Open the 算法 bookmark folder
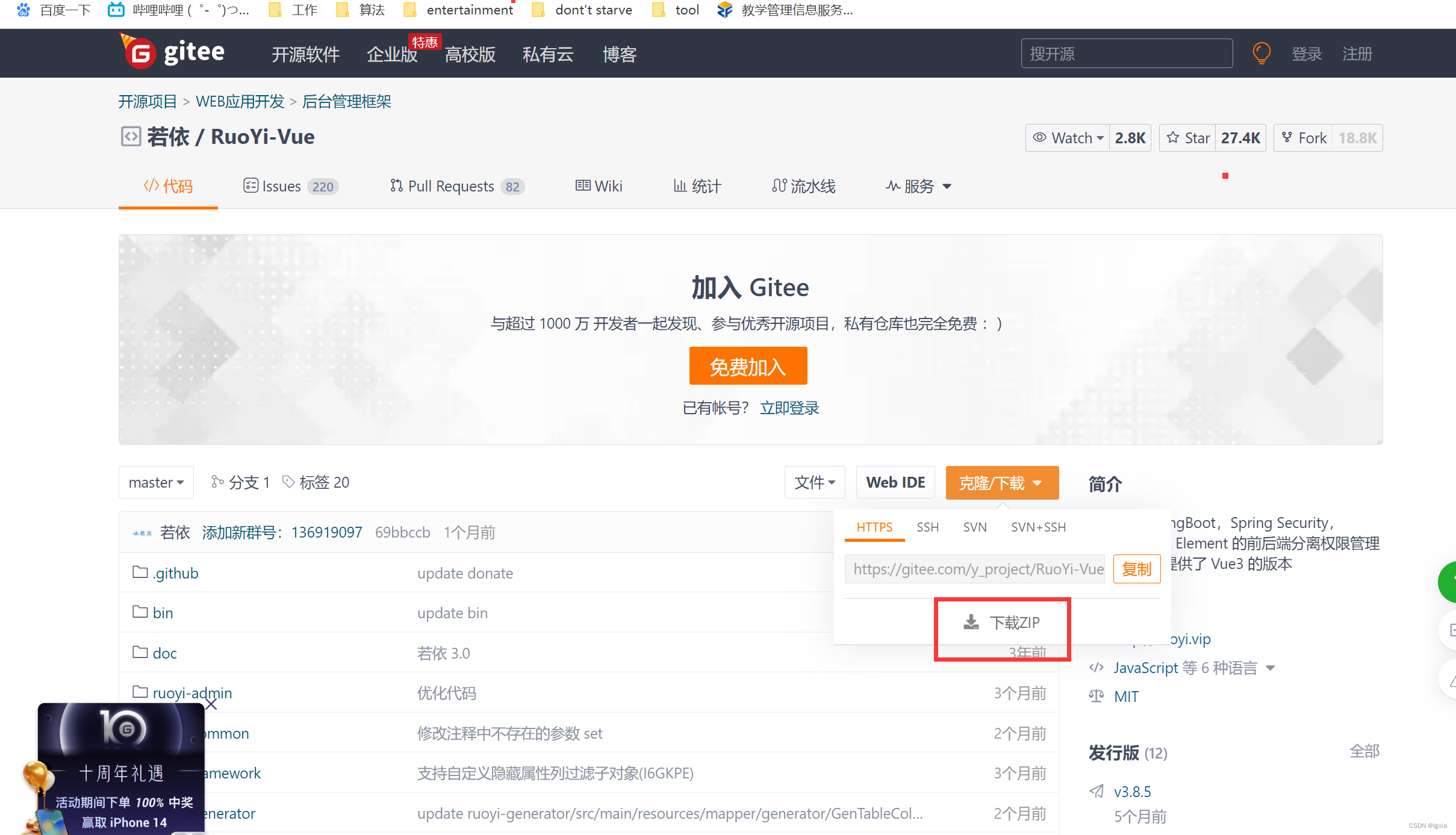Screen dimensions: 1456x835 (360, 10)
